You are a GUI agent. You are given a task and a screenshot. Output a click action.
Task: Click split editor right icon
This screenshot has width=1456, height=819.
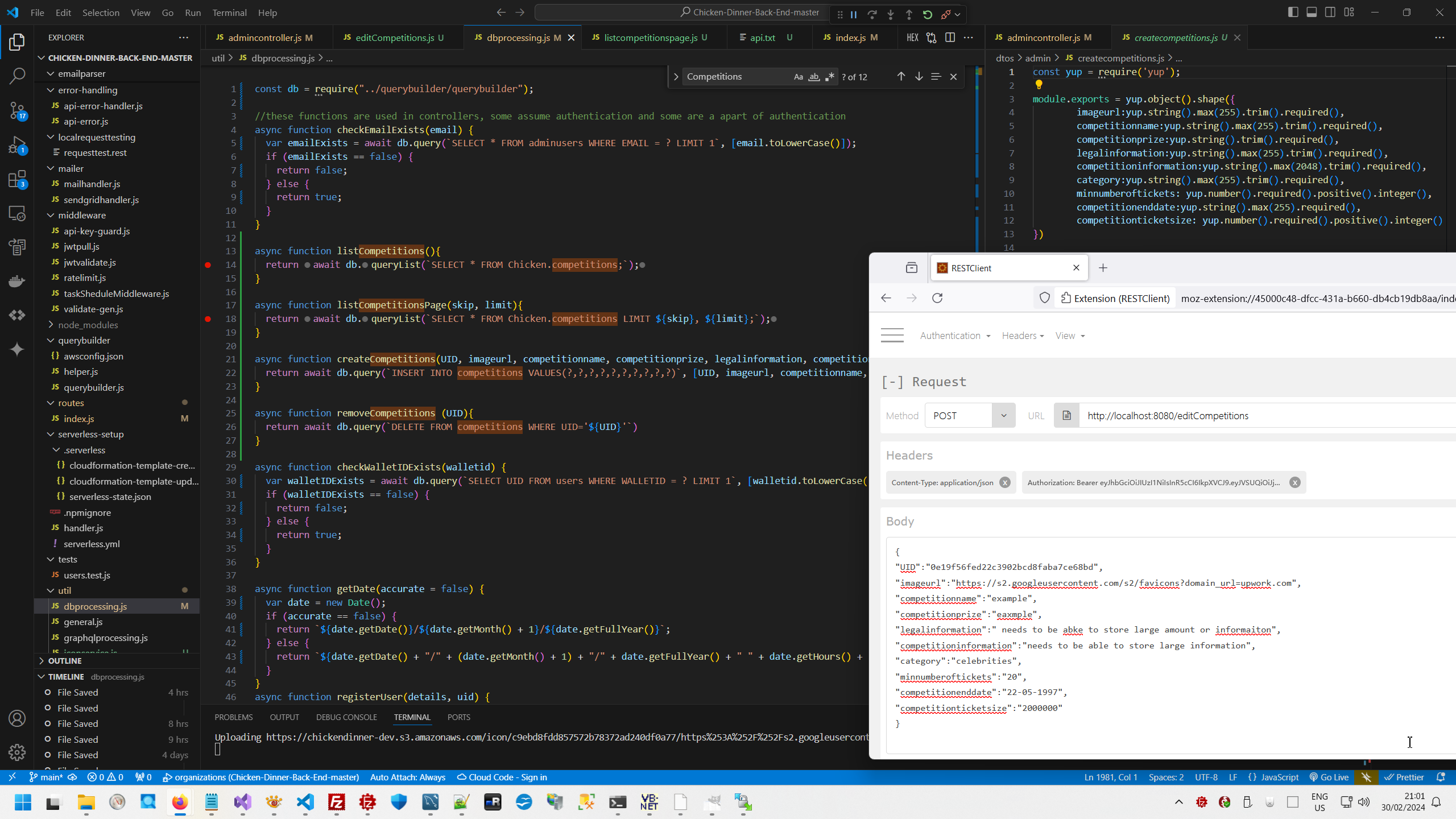pyautogui.click(x=950, y=38)
